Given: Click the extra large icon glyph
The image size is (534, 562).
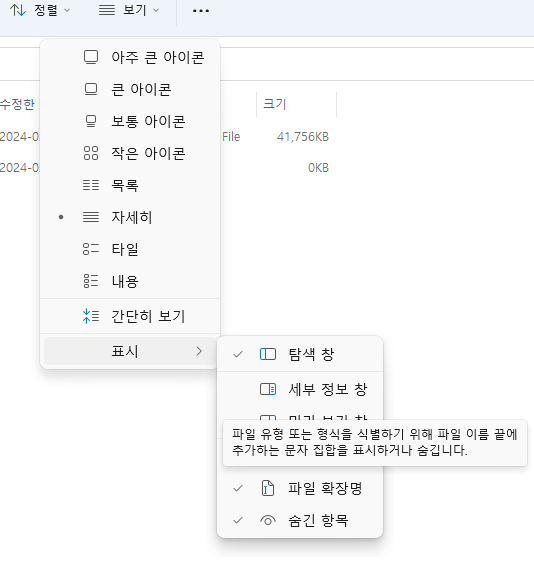Looking at the screenshot, I should point(91,57).
